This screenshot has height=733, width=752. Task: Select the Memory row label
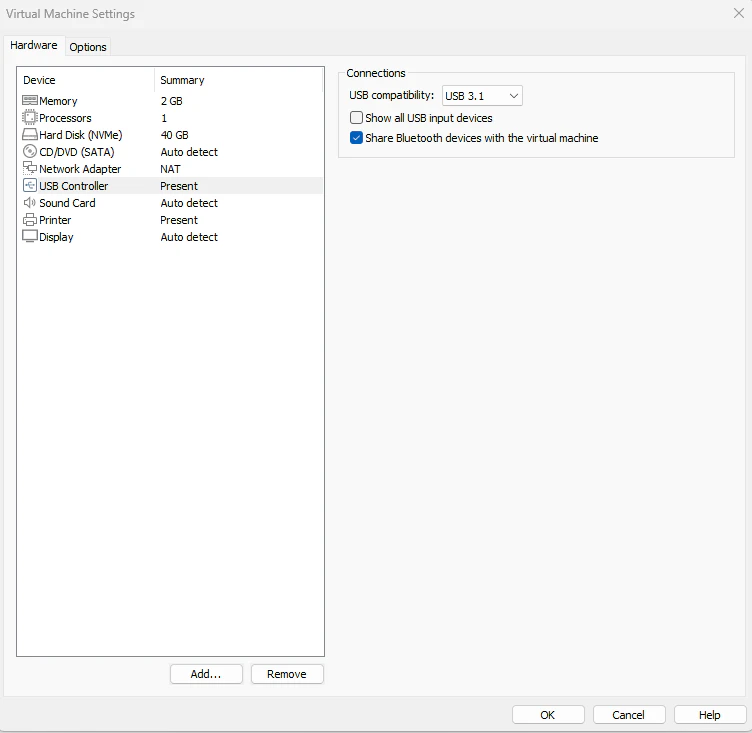pos(58,101)
